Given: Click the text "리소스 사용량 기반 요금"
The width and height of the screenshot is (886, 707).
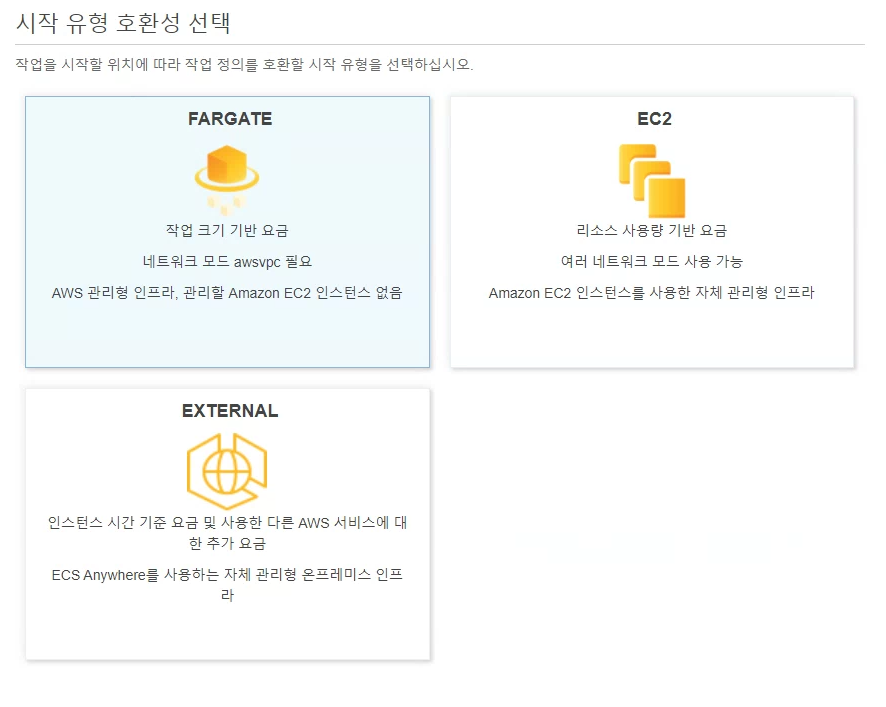Looking at the screenshot, I should tap(652, 230).
